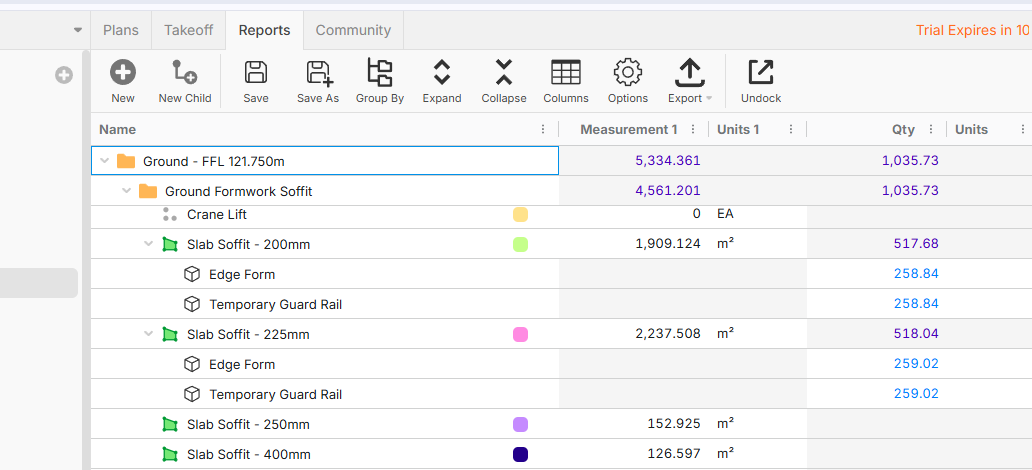The width and height of the screenshot is (1032, 470).
Task: Switch to the Takeoff tab
Action: tap(188, 30)
